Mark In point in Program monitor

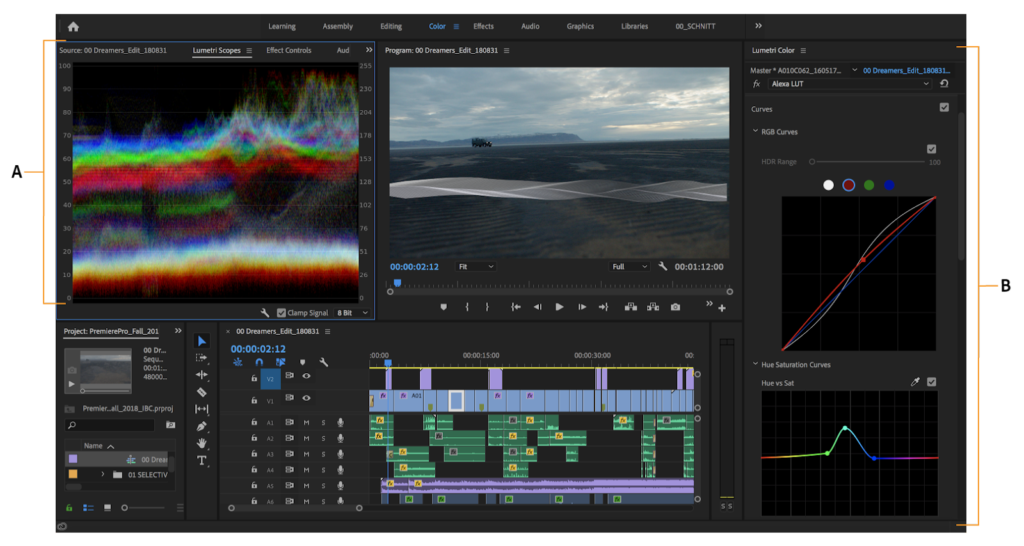[x=467, y=307]
